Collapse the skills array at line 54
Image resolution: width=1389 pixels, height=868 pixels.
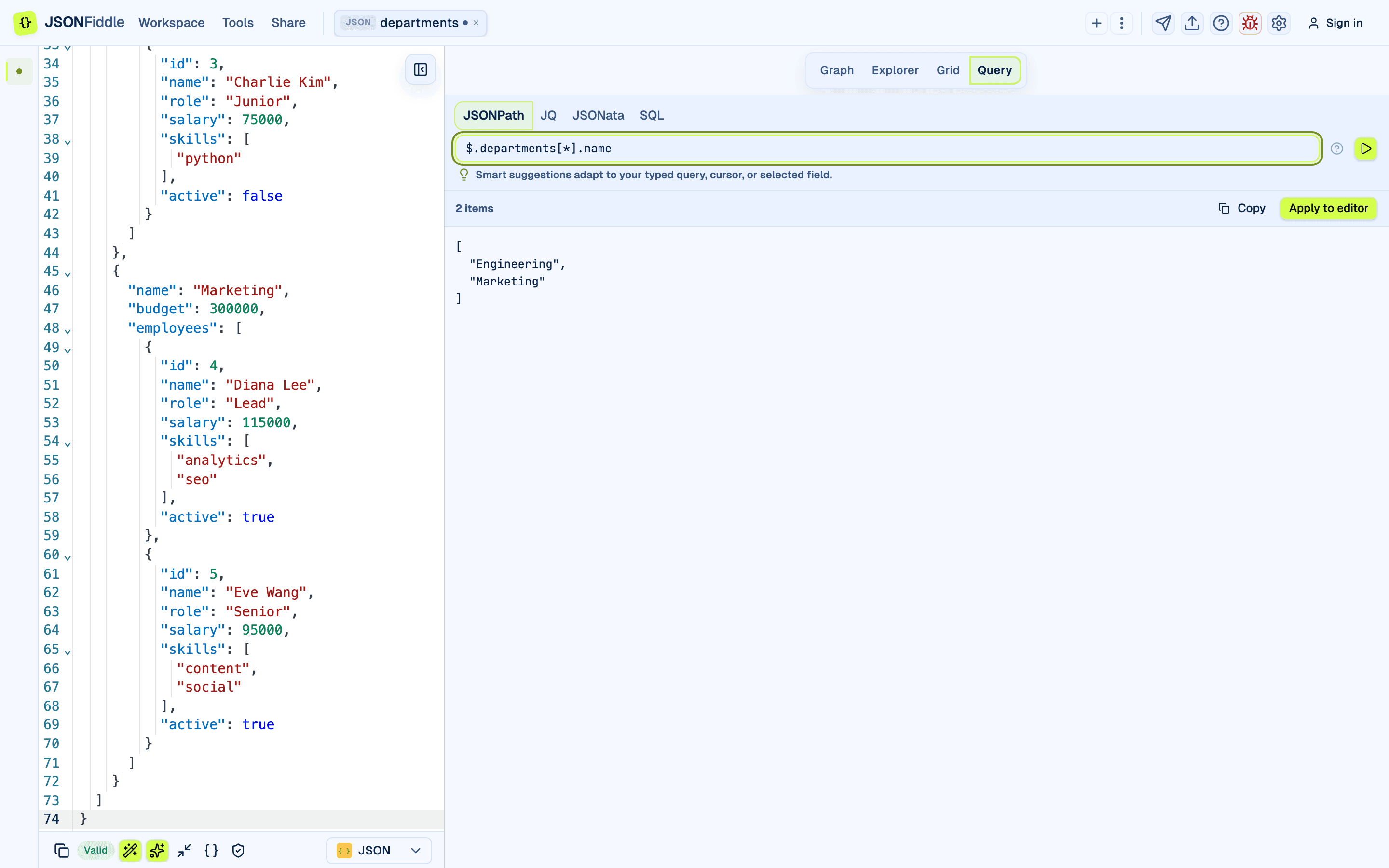coord(68,444)
